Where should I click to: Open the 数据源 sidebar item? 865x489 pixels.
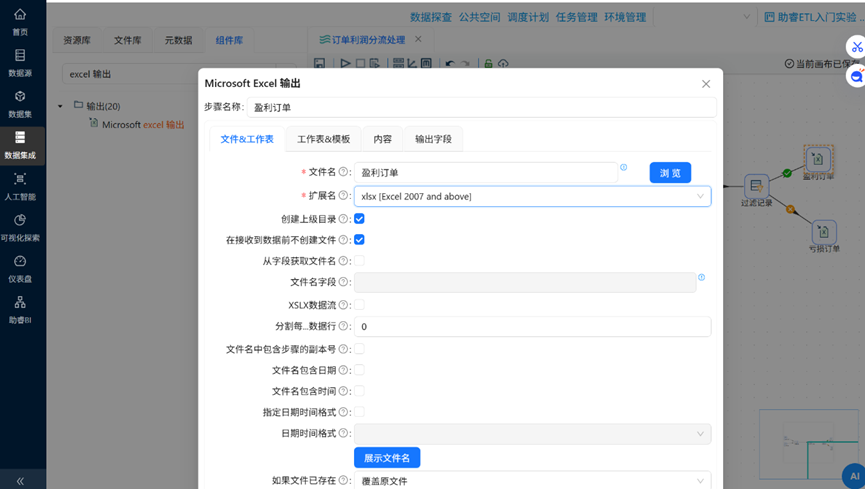click(20, 62)
